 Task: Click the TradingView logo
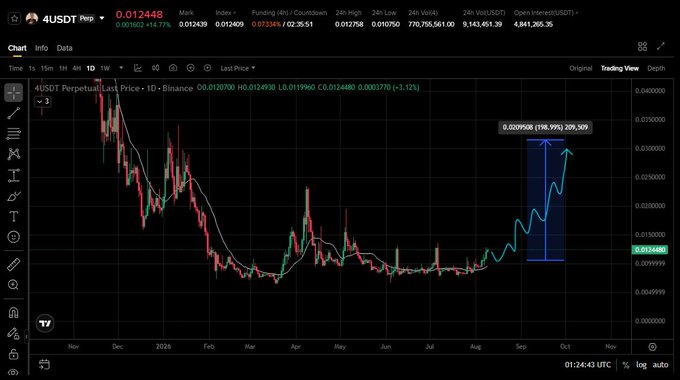[x=45, y=324]
